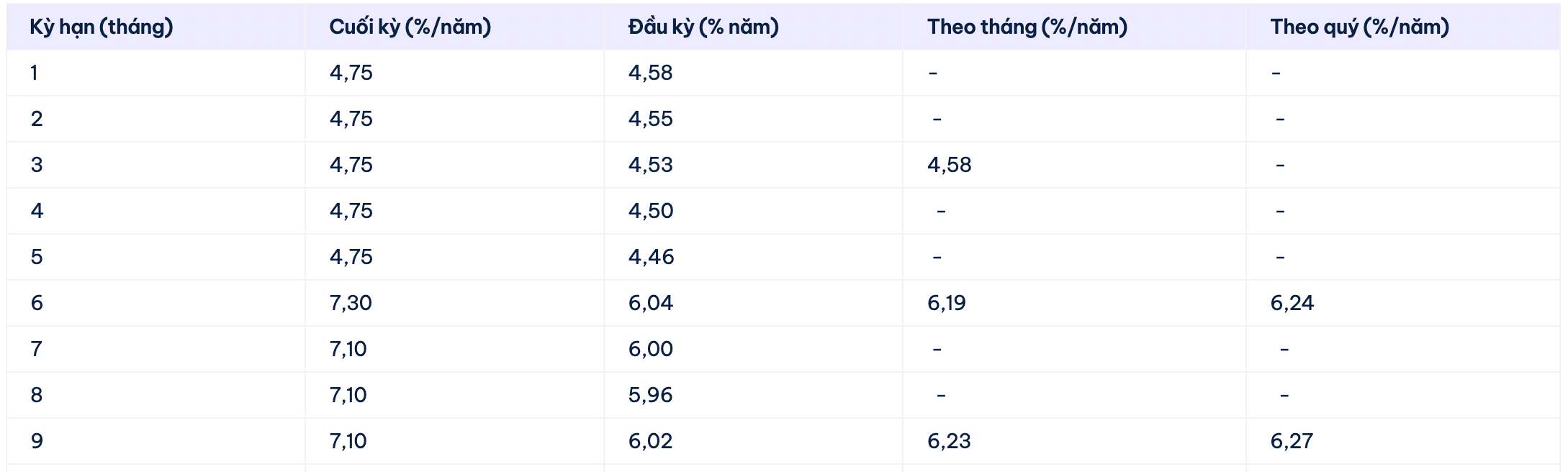Select the 4,55 beginning-of-period rate cell
This screenshot has height=472, width=1568.
click(650, 119)
